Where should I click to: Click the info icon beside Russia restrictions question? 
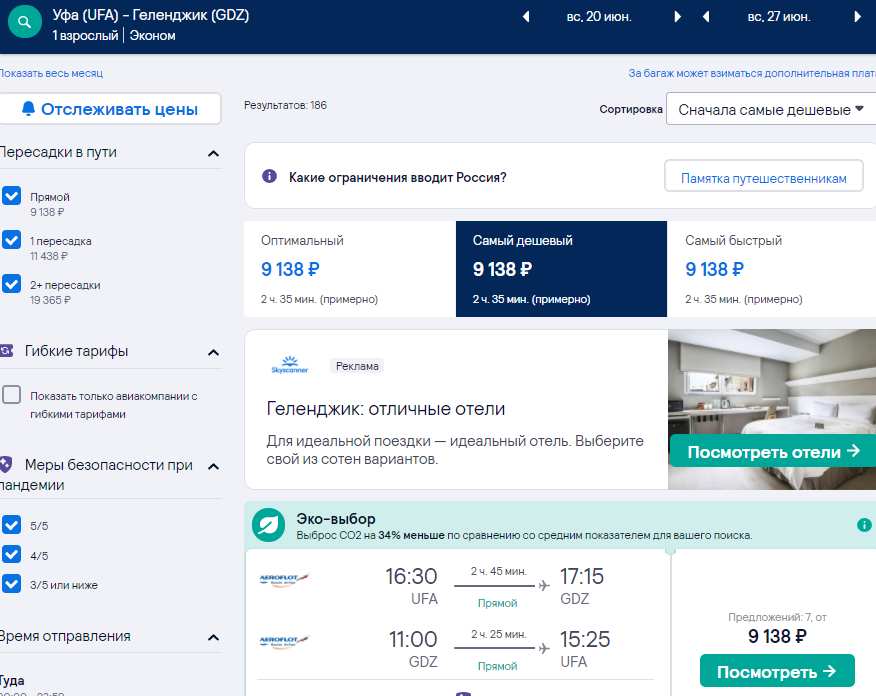(269, 177)
